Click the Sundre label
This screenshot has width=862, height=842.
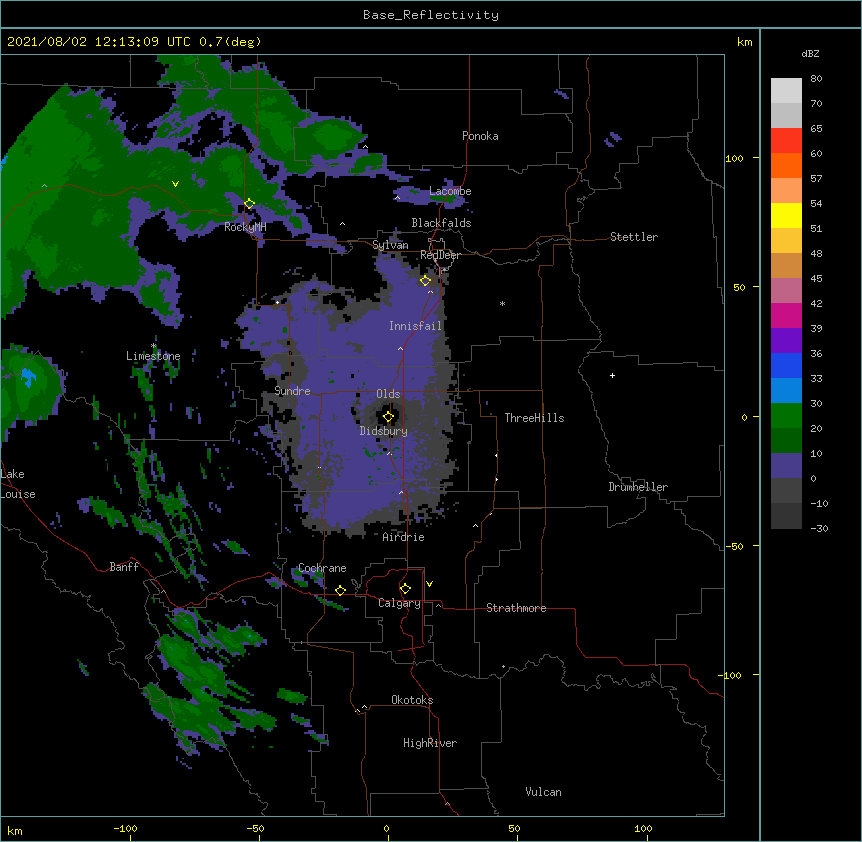292,391
